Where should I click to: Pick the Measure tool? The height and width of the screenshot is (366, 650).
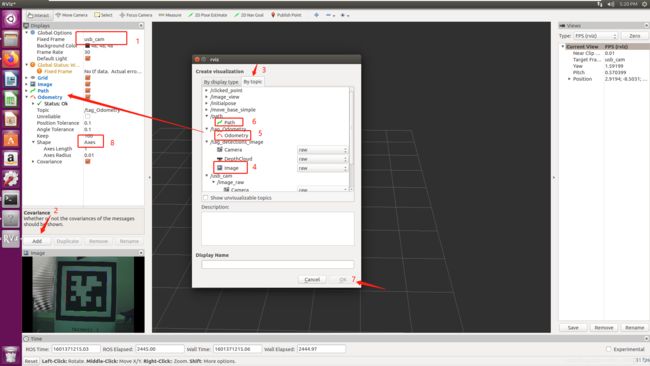[x=170, y=15]
